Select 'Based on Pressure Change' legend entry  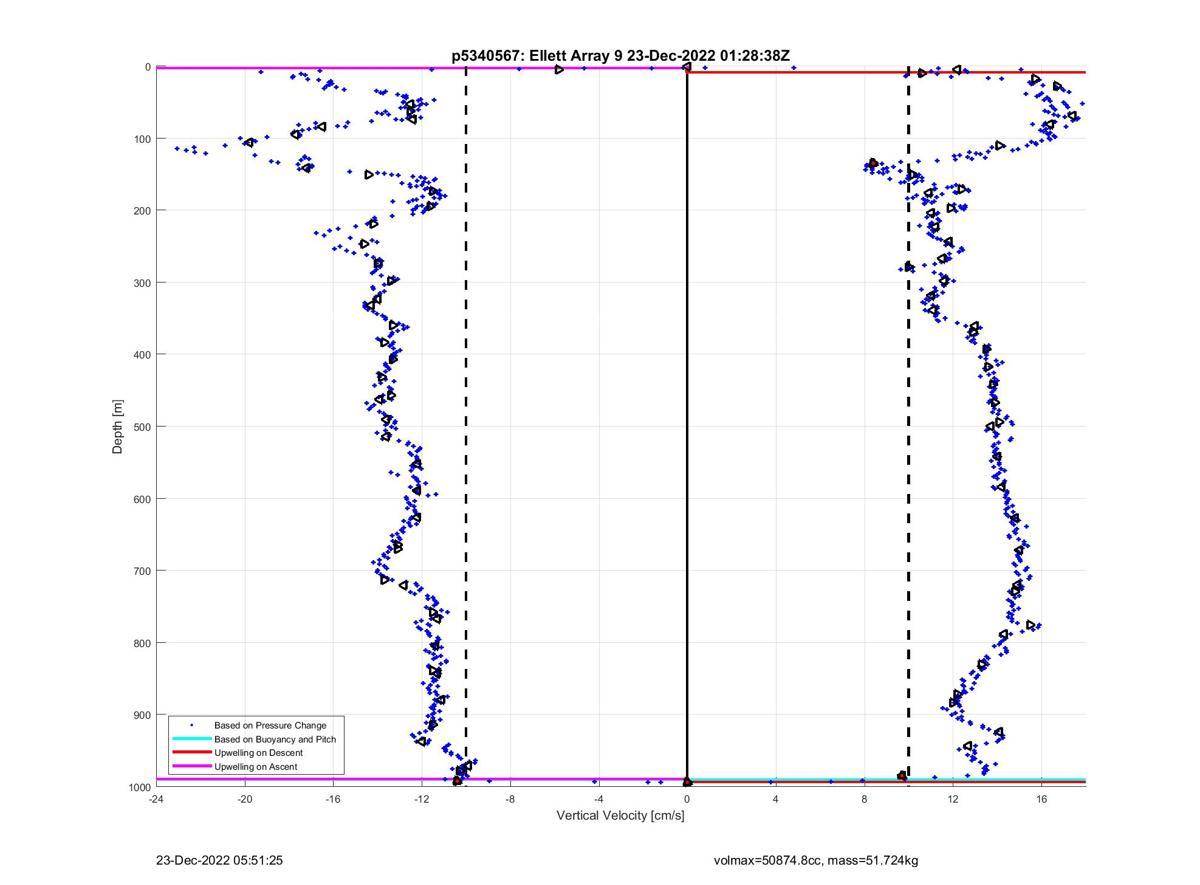click(x=270, y=725)
